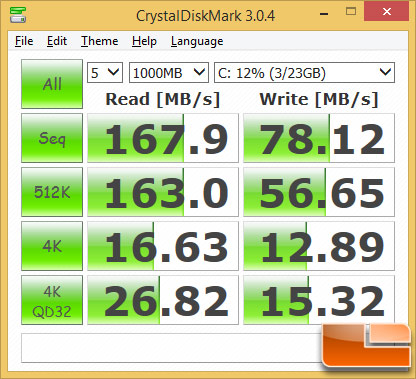Select the 512K read value 163.0
The image size is (416, 379).
(x=163, y=192)
